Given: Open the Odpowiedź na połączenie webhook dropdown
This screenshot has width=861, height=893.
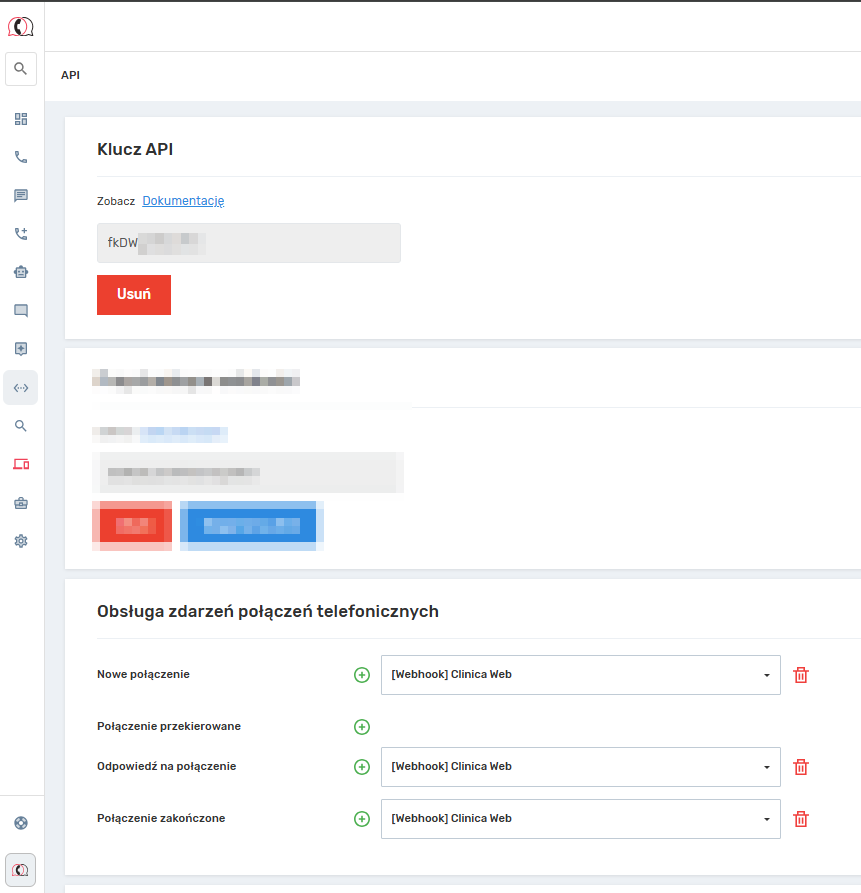Looking at the screenshot, I should [x=580, y=767].
